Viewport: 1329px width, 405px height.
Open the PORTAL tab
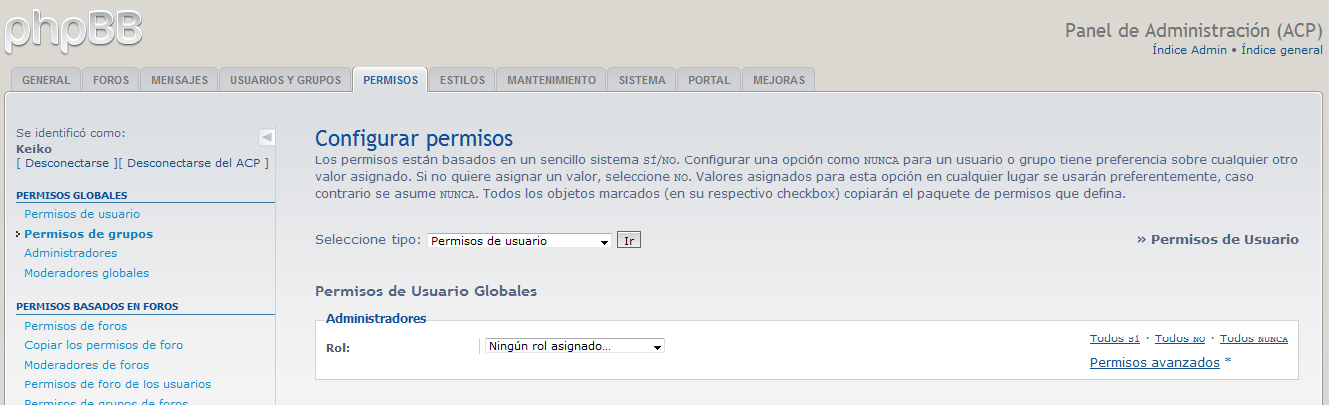[x=709, y=80]
